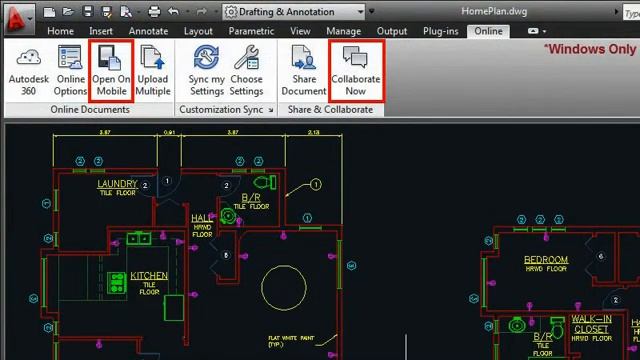Select the BEDROOM room label in drawing
Viewport: 640px width, 360px height.
click(546, 260)
